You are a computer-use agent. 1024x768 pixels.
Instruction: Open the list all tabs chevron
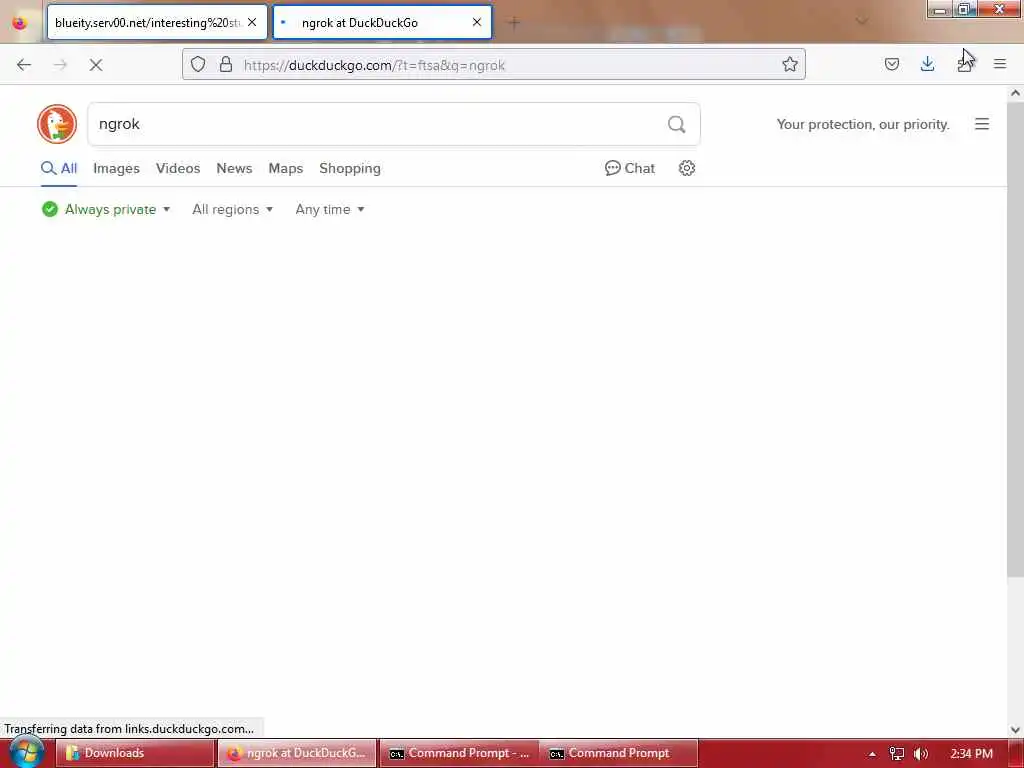[x=862, y=22]
